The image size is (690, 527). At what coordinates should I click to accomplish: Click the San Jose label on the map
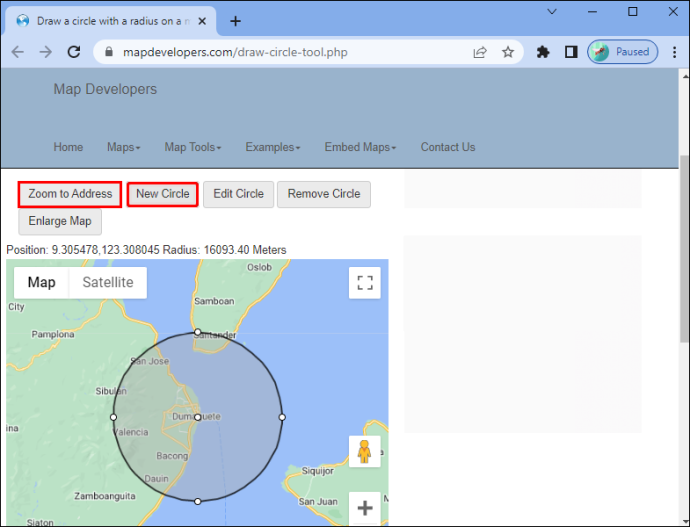(150, 361)
